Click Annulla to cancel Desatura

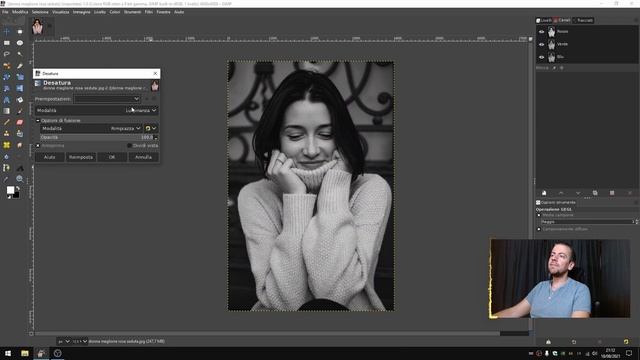pos(143,157)
